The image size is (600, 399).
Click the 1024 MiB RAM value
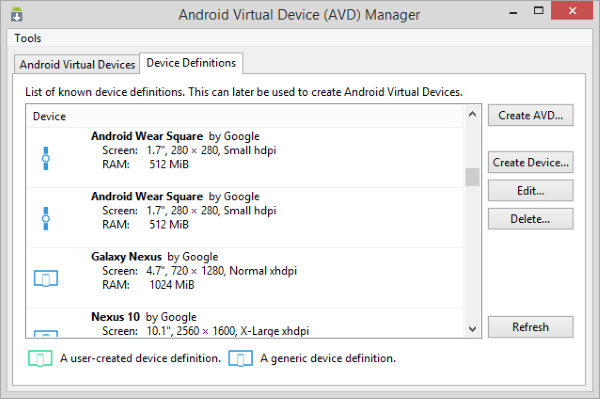pyautogui.click(x=172, y=285)
